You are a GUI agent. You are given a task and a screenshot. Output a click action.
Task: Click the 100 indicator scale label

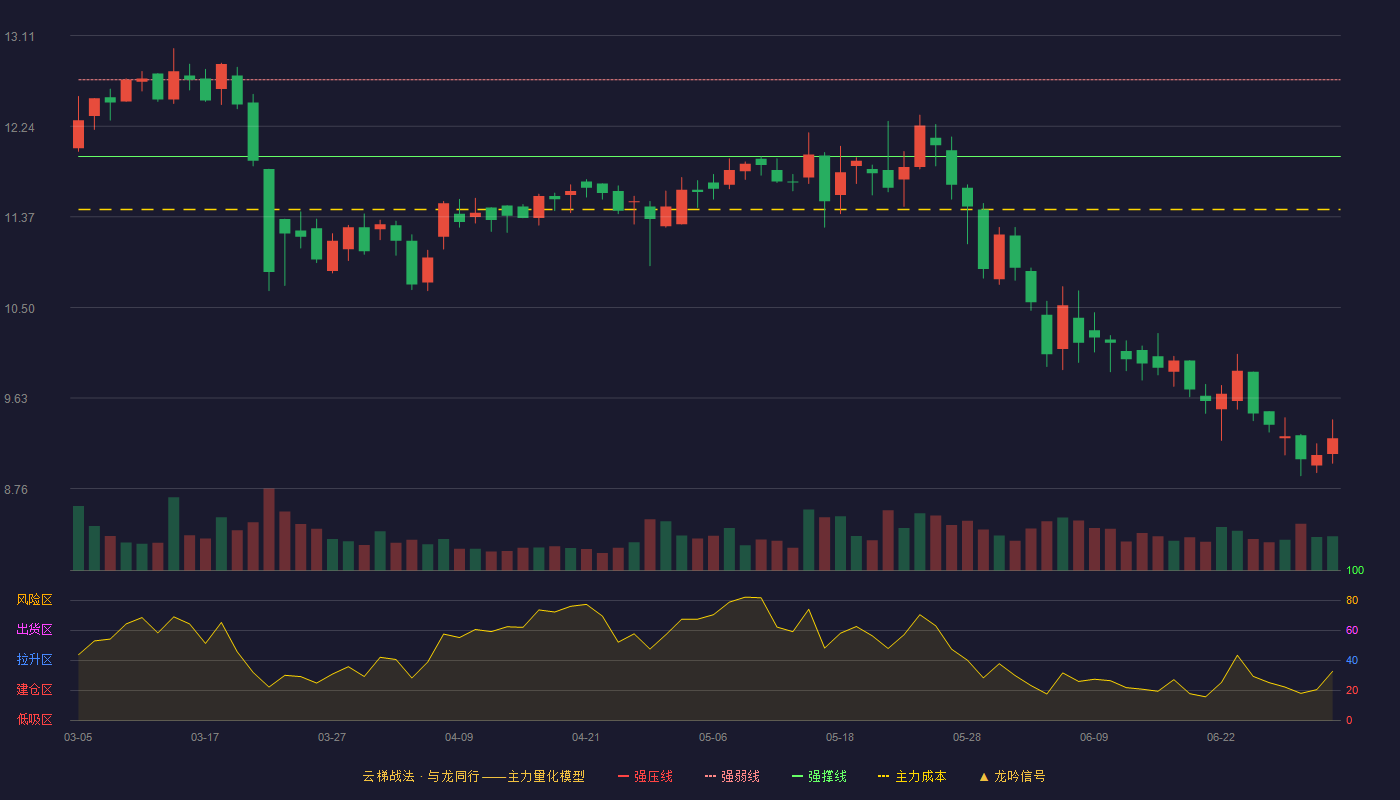point(1355,571)
